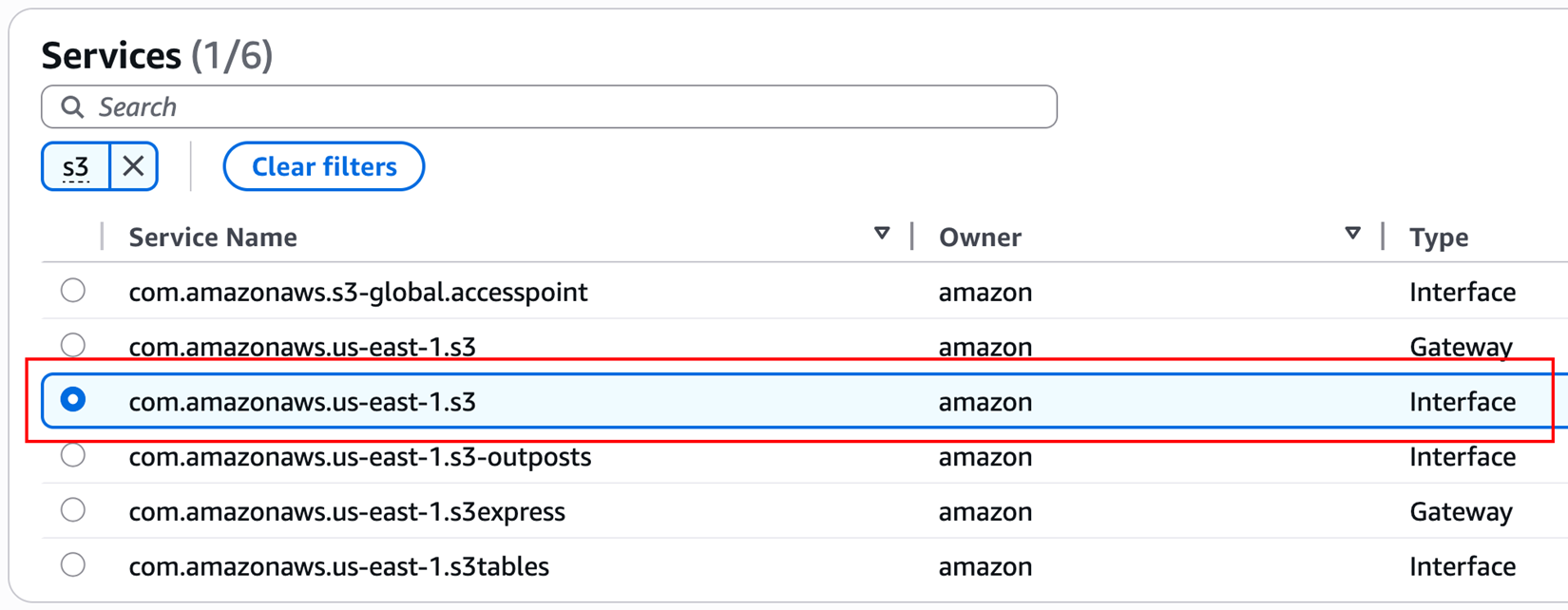The width and height of the screenshot is (1568, 610).
Task: Click the magnifier icon in the search box
Action: pos(72,107)
